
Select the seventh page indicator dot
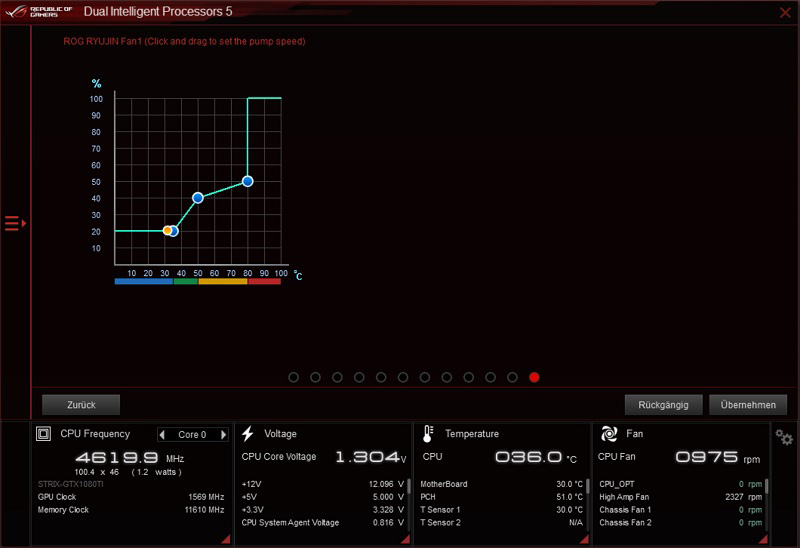pyautogui.click(x=425, y=377)
